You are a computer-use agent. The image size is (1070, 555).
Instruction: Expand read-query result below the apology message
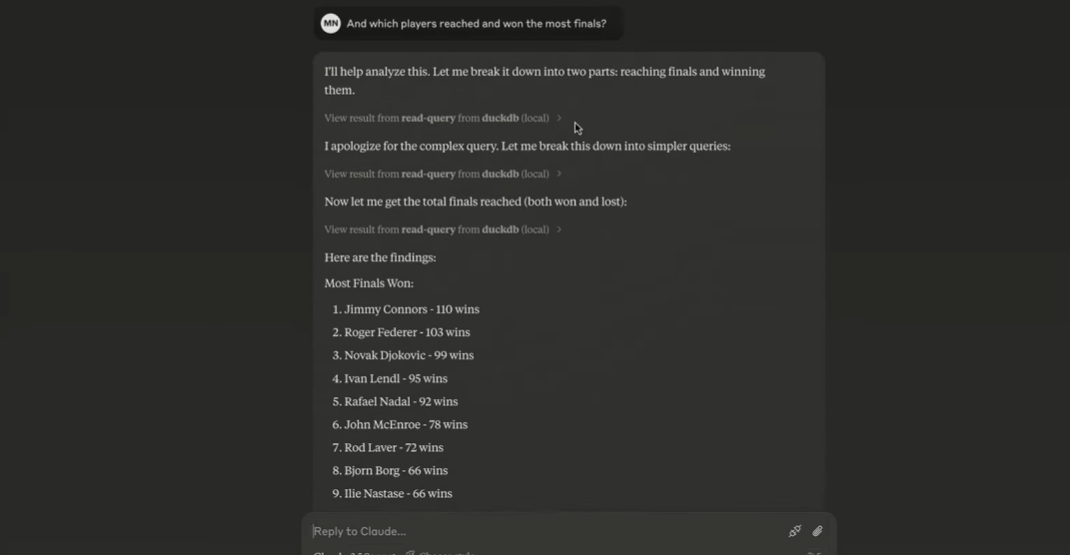pyautogui.click(x=443, y=174)
